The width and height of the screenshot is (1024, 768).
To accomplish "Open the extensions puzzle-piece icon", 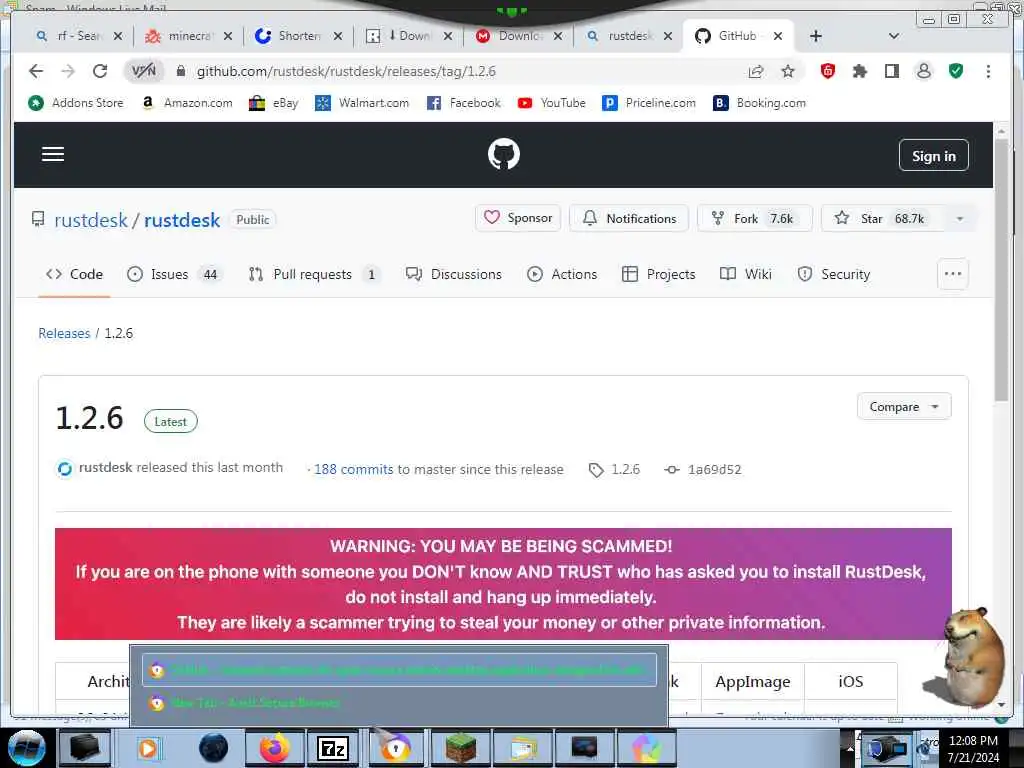I will point(859,71).
